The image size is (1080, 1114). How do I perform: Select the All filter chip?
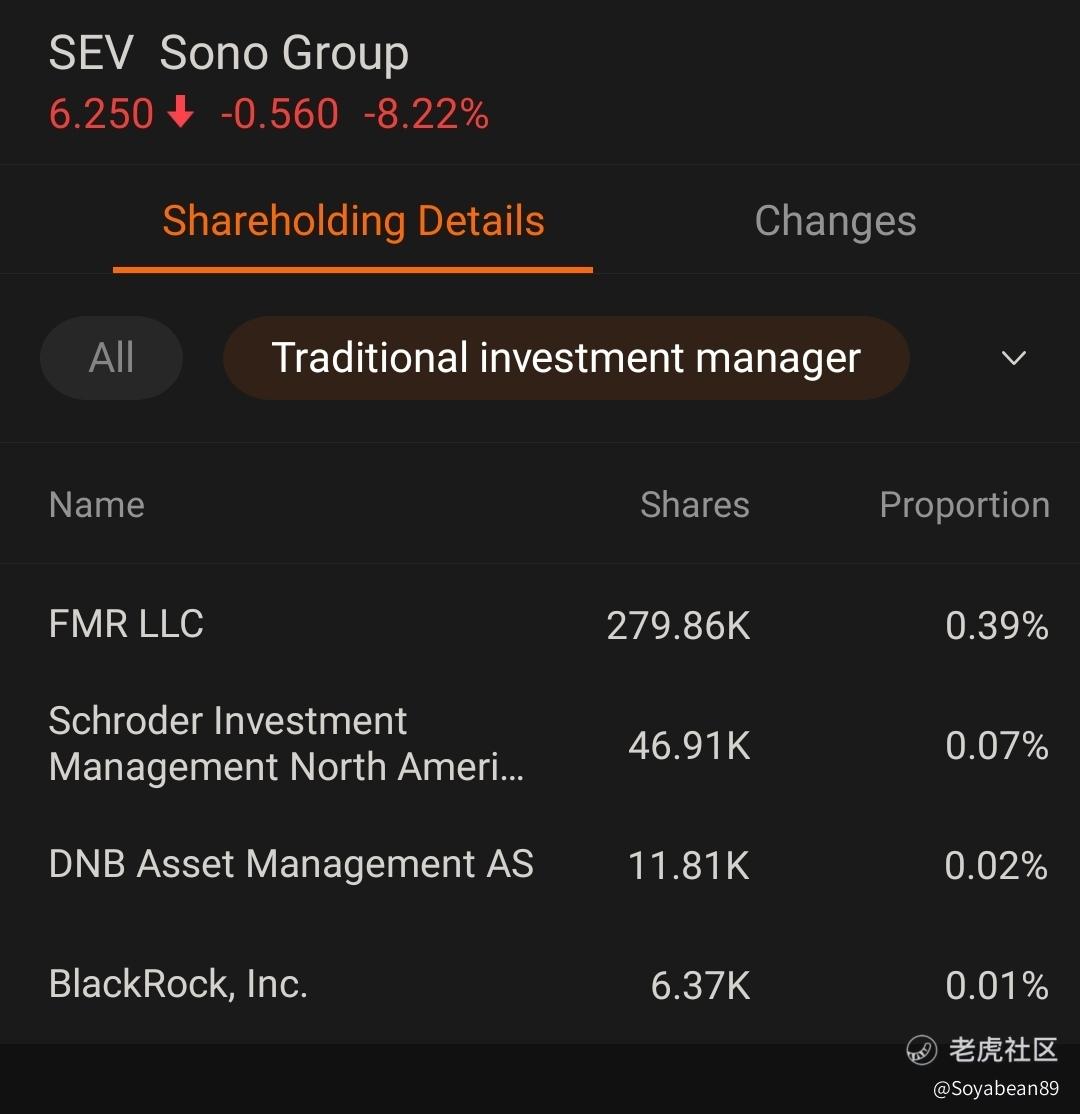(112, 357)
